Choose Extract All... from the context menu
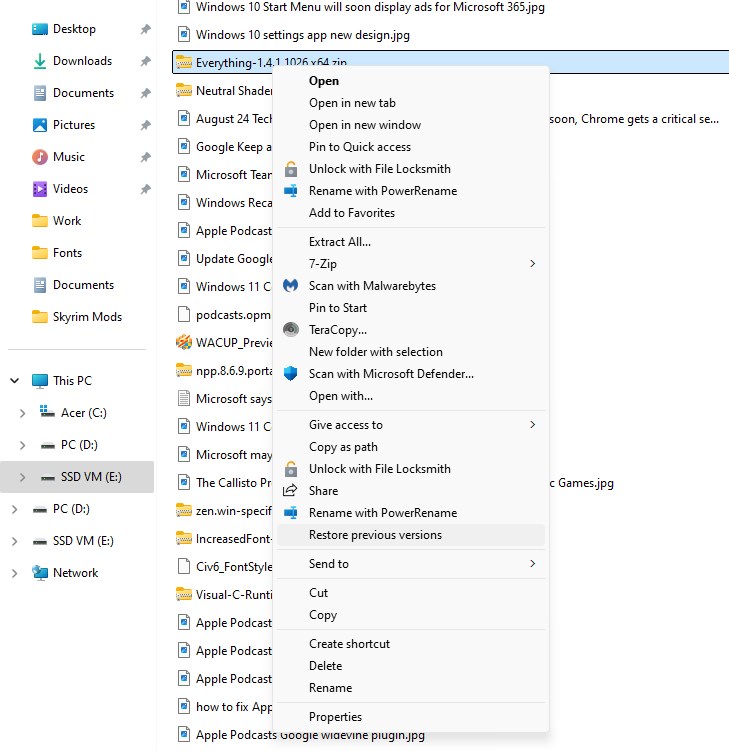The width and height of the screenshot is (729, 751). pos(340,242)
